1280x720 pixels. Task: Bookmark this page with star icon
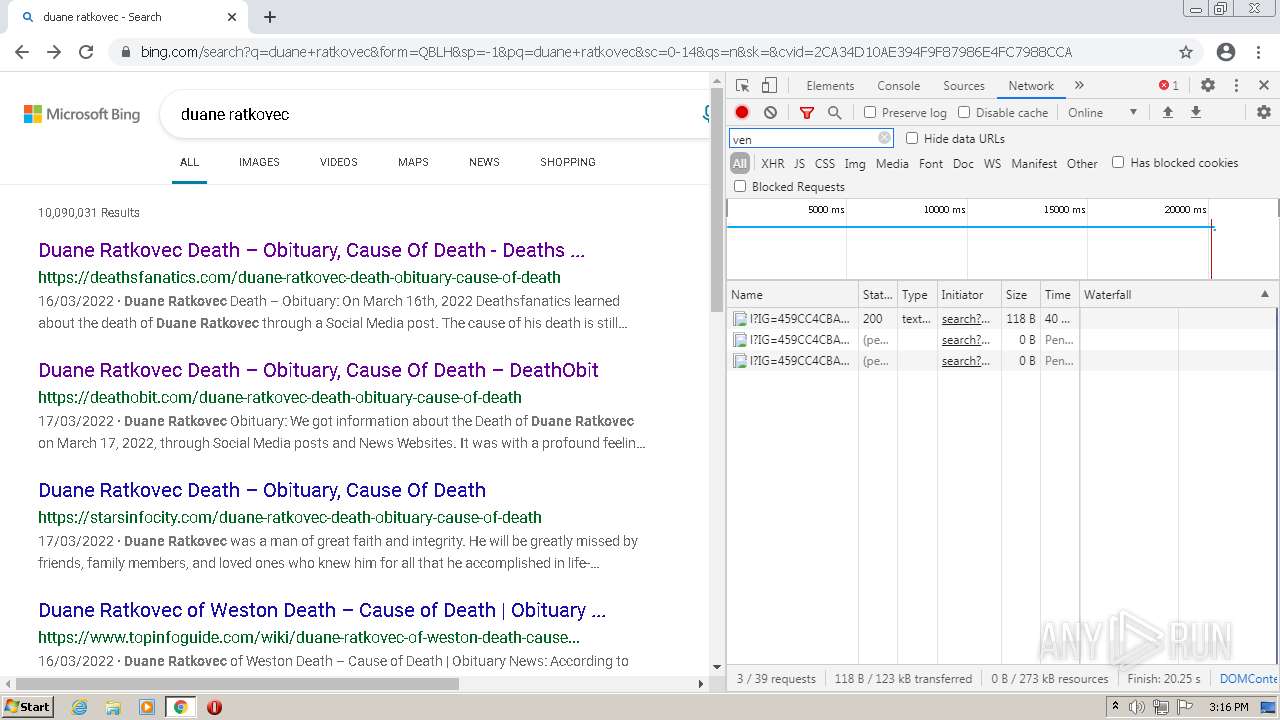1186,52
